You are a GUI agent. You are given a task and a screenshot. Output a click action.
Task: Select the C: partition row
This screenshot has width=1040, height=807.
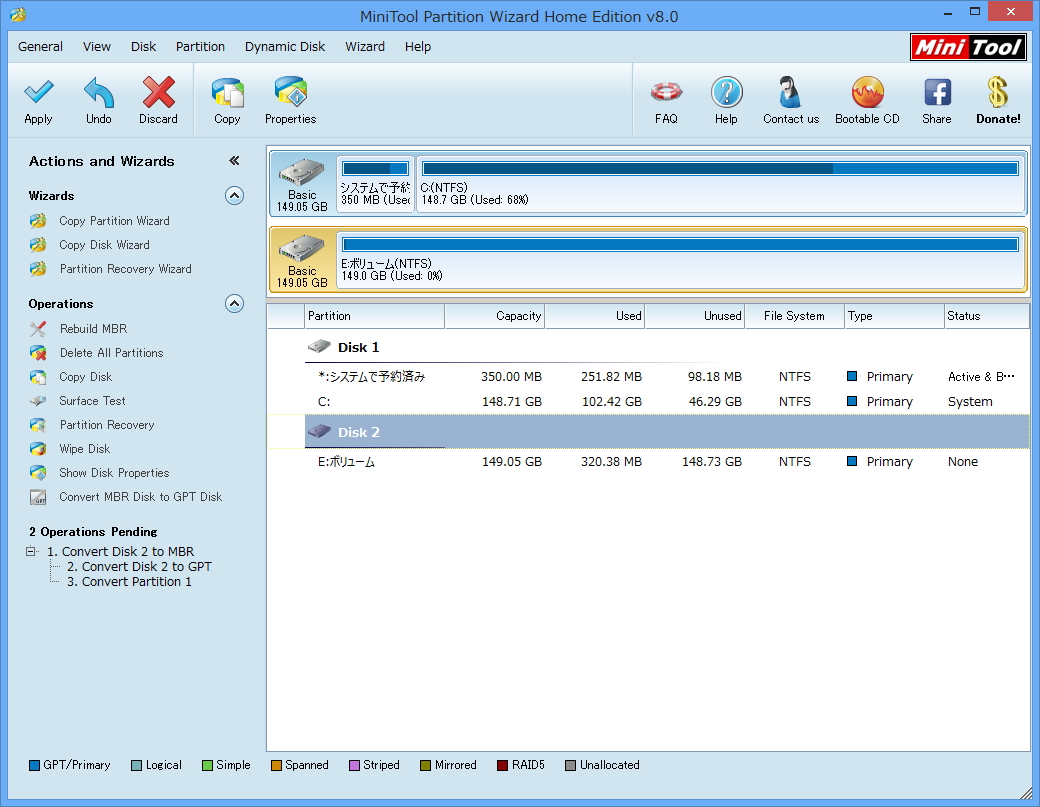[x=667, y=402]
